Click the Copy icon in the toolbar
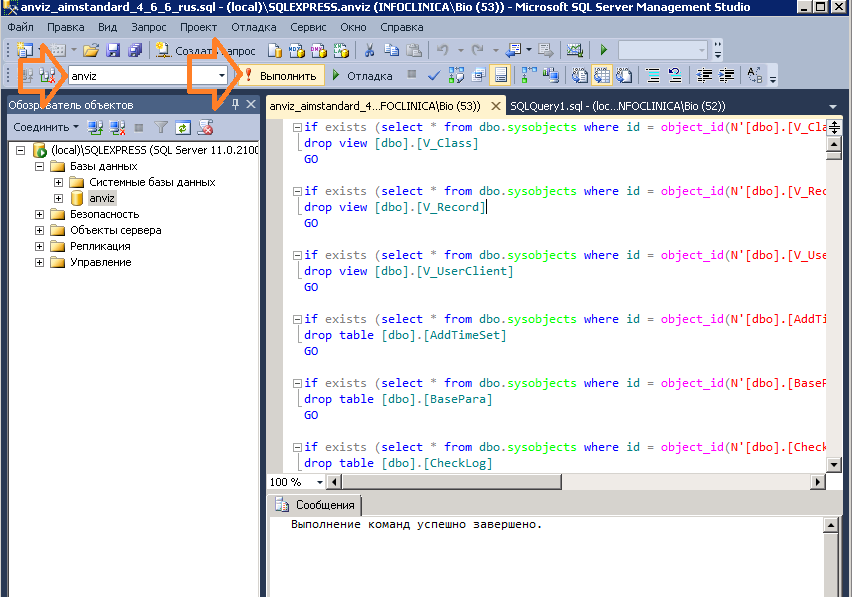This screenshot has height=597, width=852. (x=391, y=51)
